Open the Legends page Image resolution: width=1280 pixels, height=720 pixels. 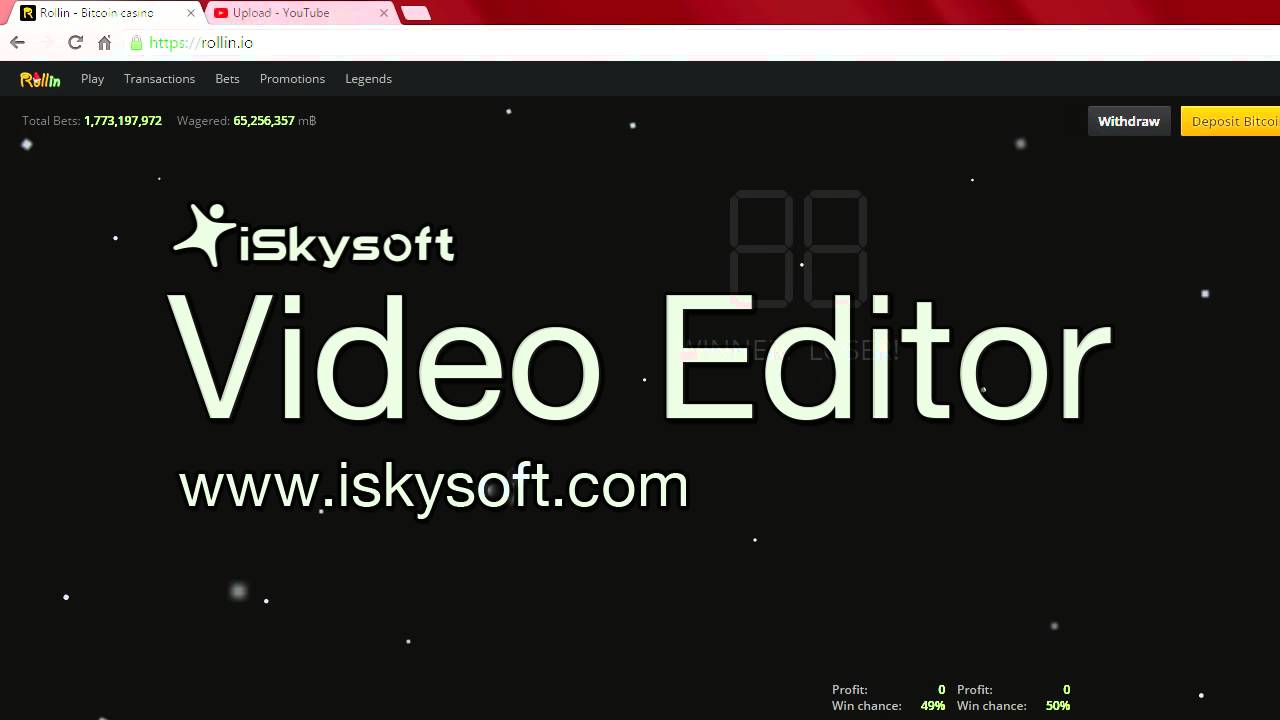(368, 79)
